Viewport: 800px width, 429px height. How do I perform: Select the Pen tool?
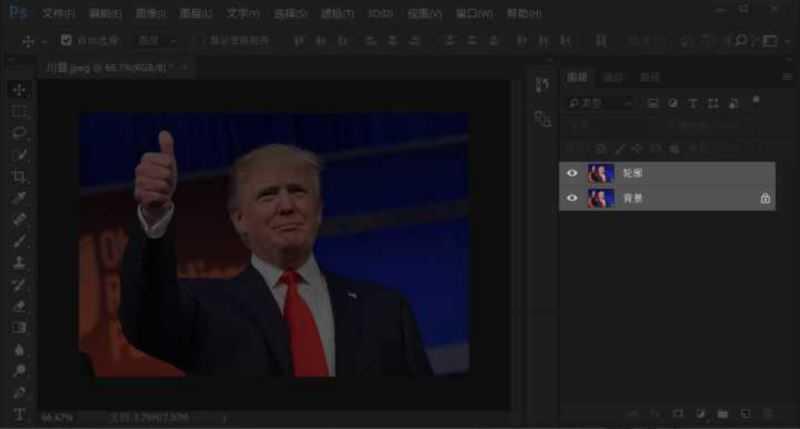coord(19,393)
